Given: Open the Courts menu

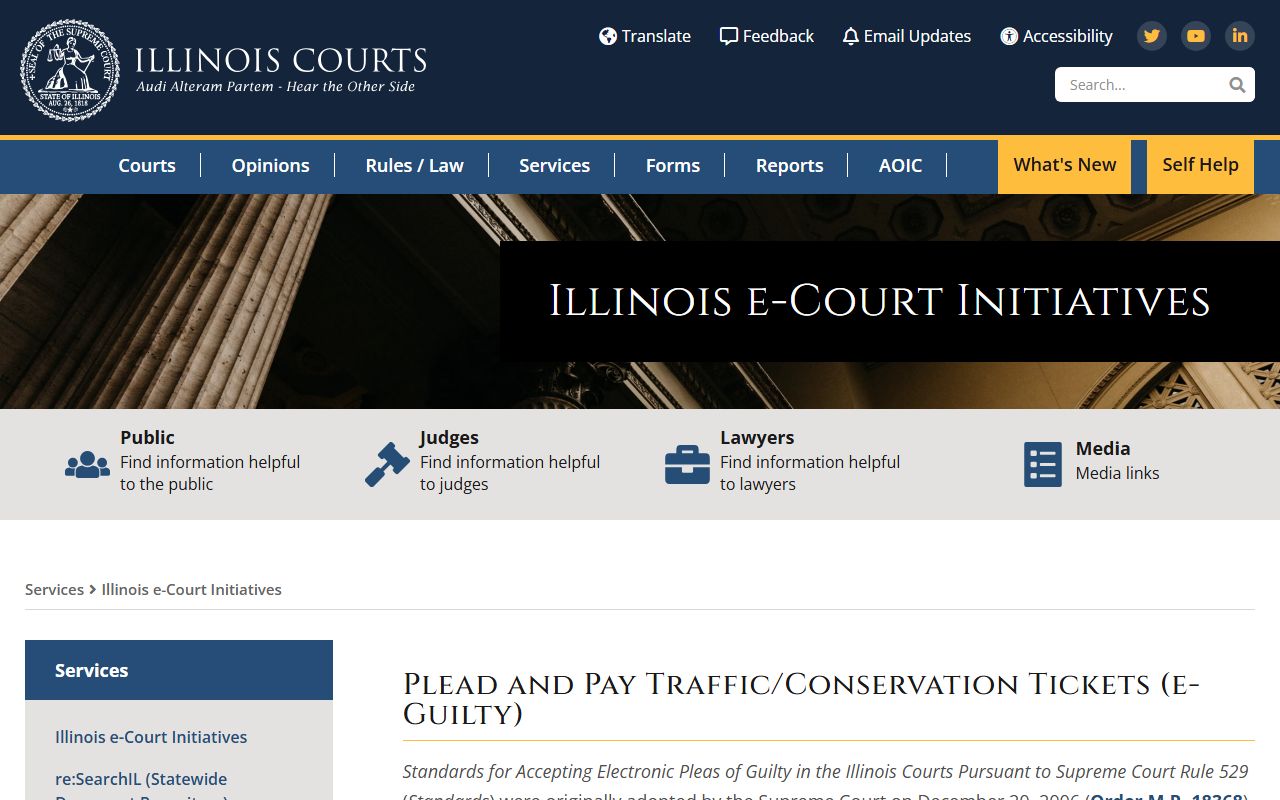Looking at the screenshot, I should [147, 165].
